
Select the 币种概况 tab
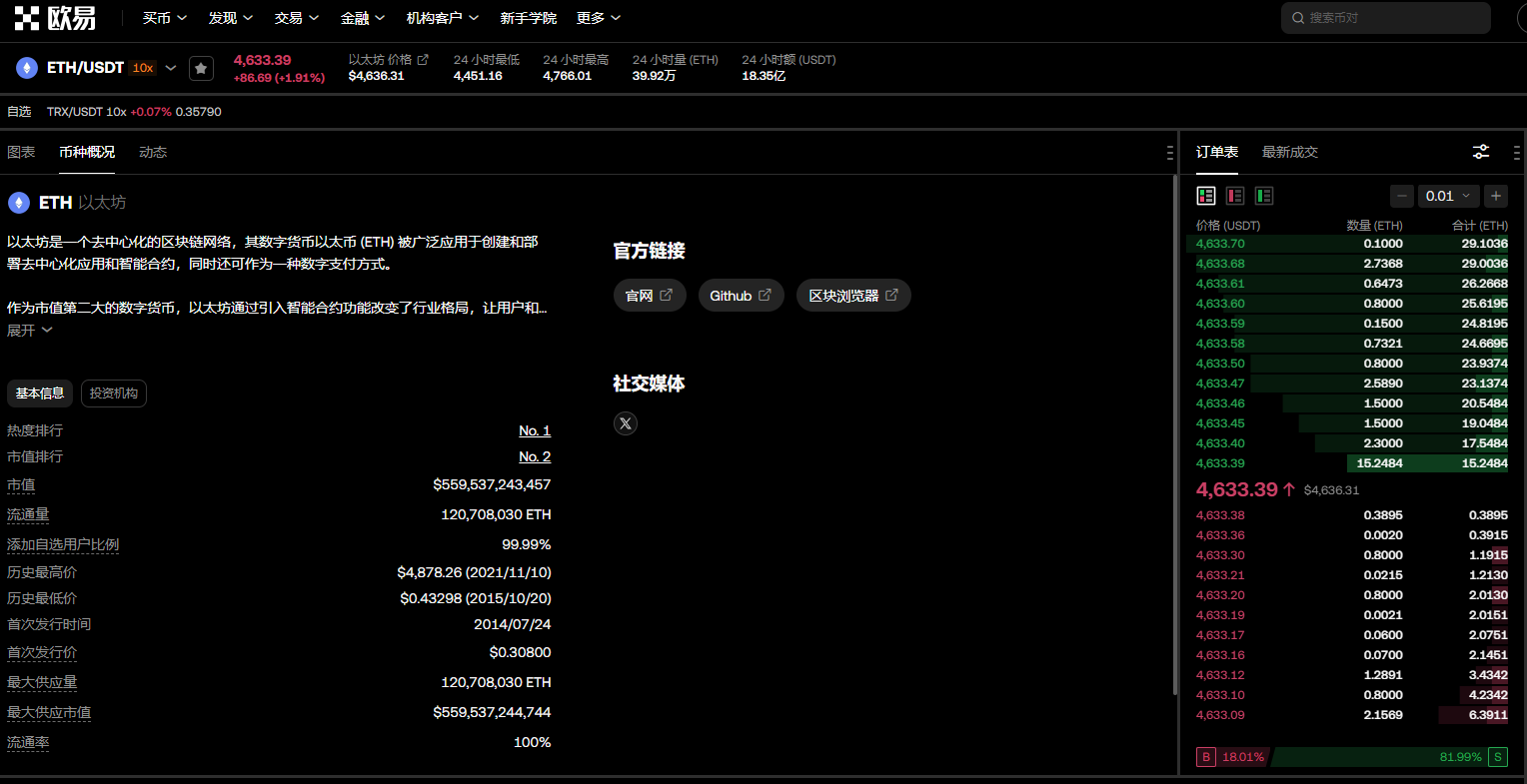[87, 152]
